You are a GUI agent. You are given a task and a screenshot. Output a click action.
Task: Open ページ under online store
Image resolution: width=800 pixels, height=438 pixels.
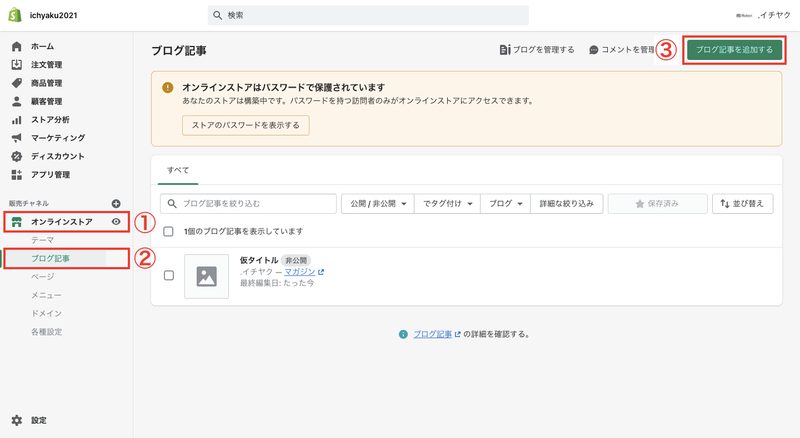pyautogui.click(x=42, y=277)
